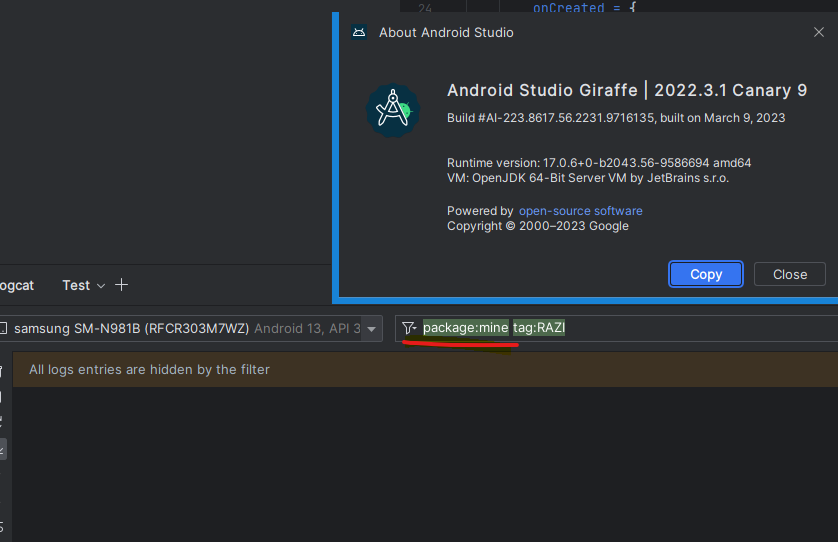Click the Close button in About dialog
The width and height of the screenshot is (838, 542).
click(x=789, y=274)
